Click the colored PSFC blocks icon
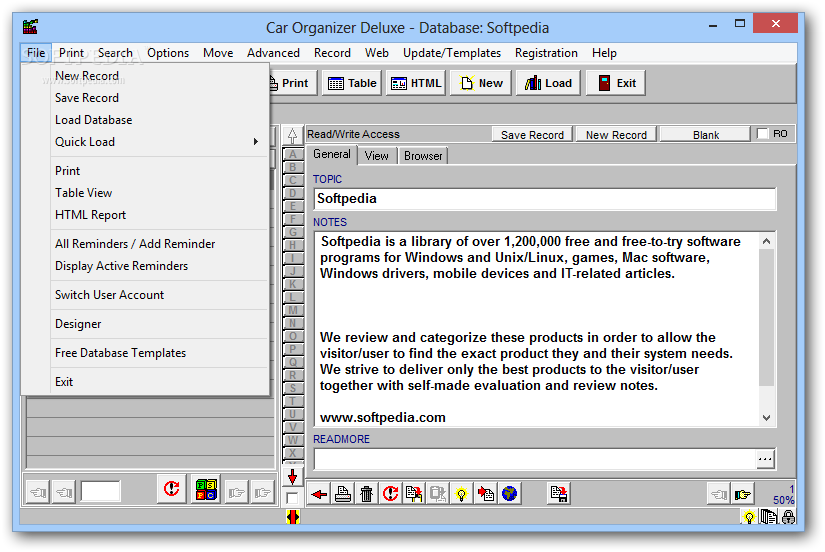 pos(206,490)
